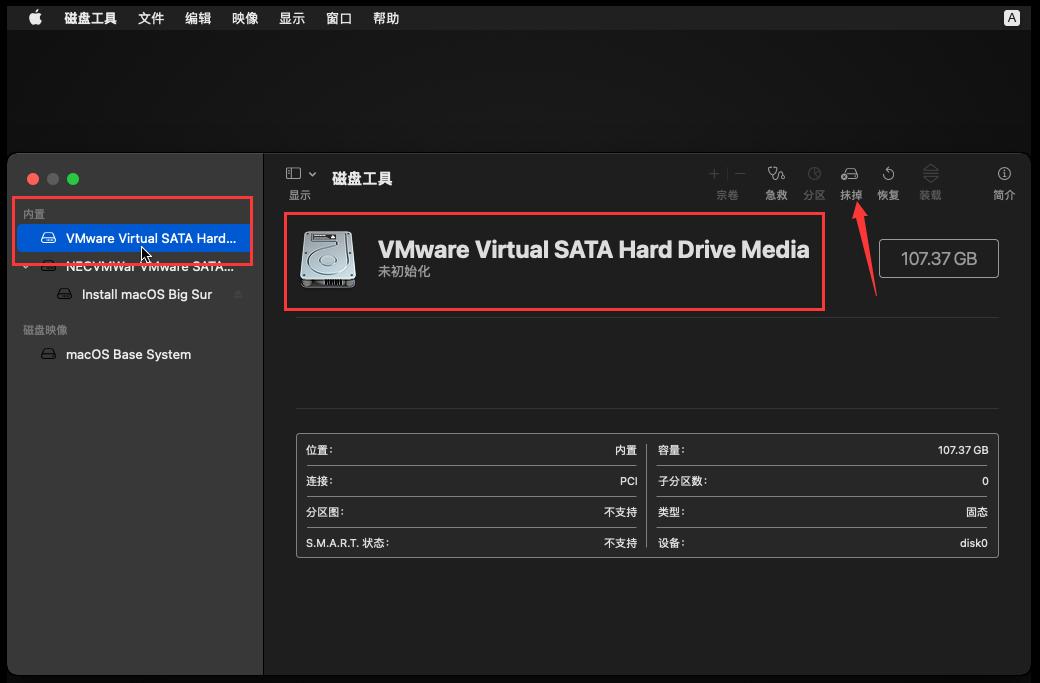
Task: Open the Apple menu
Action: tap(35, 17)
